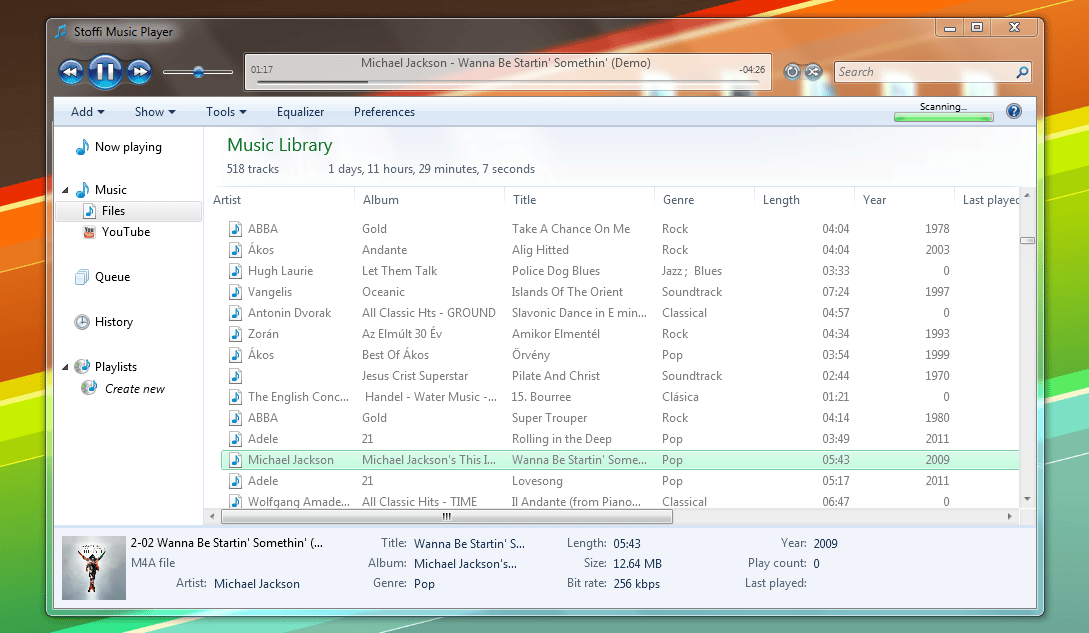
Task: Click the file icon of The English Concert track
Action: point(235,397)
